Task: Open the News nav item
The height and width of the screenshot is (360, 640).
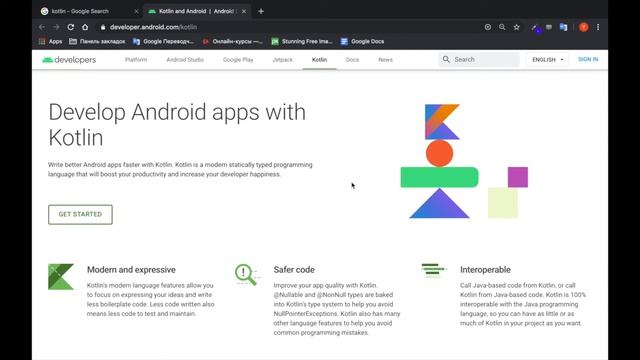Action: tap(385, 60)
